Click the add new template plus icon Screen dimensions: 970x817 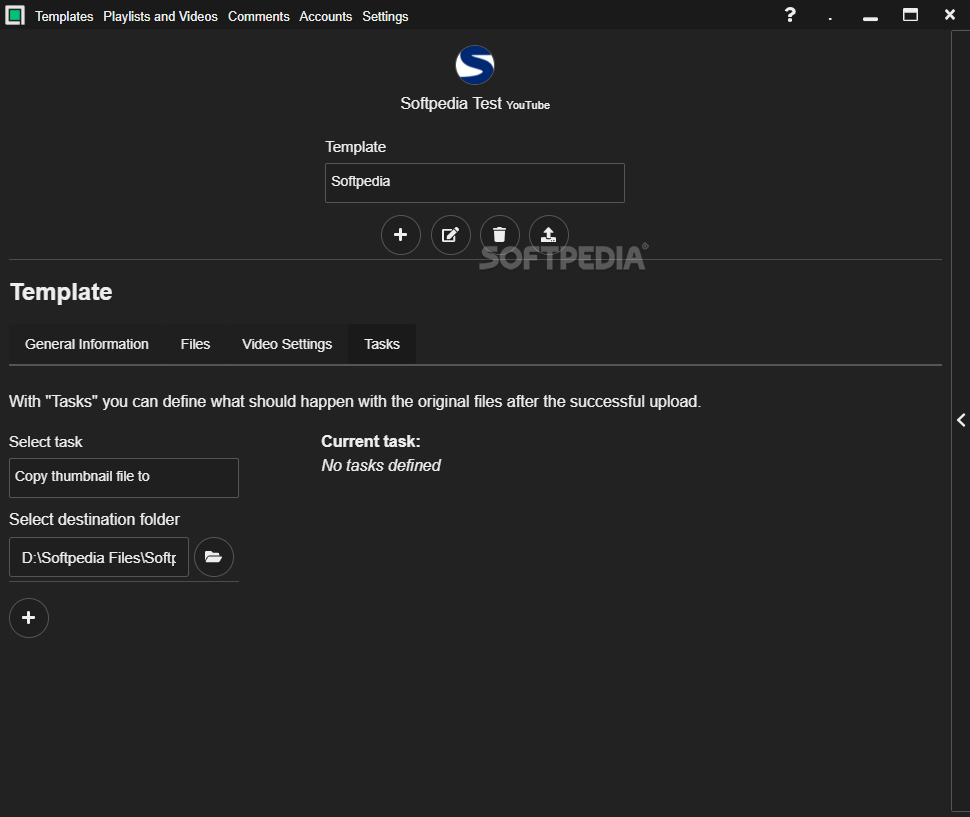400,235
